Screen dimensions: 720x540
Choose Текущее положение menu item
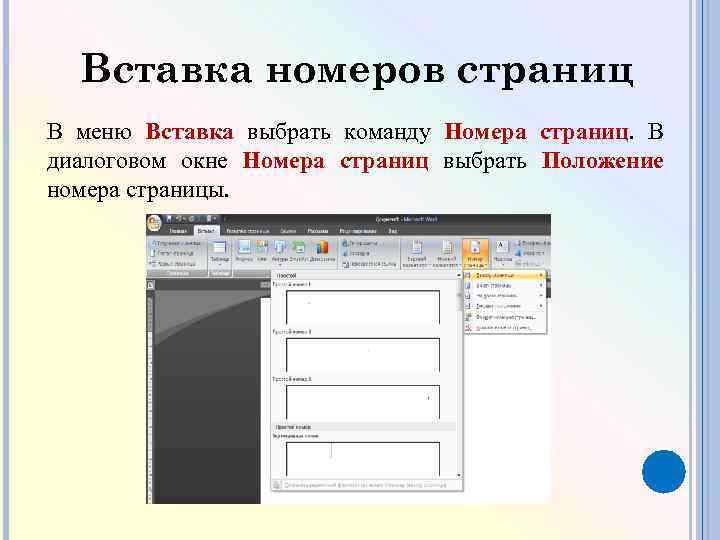[505, 306]
